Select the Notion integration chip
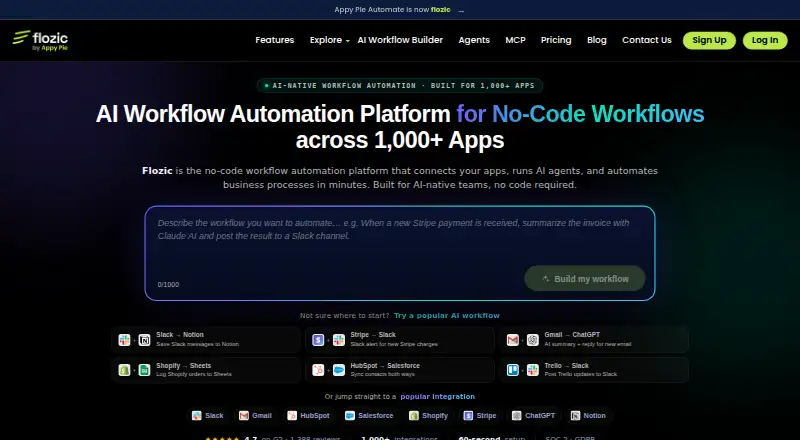The width and height of the screenshot is (800, 440). (x=589, y=415)
